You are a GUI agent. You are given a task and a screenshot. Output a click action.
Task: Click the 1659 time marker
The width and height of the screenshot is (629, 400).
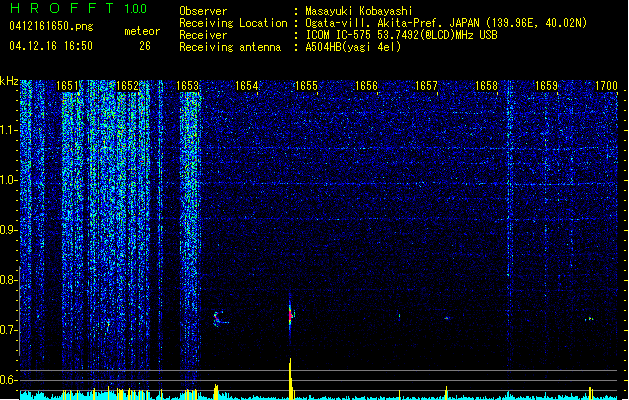click(x=546, y=86)
